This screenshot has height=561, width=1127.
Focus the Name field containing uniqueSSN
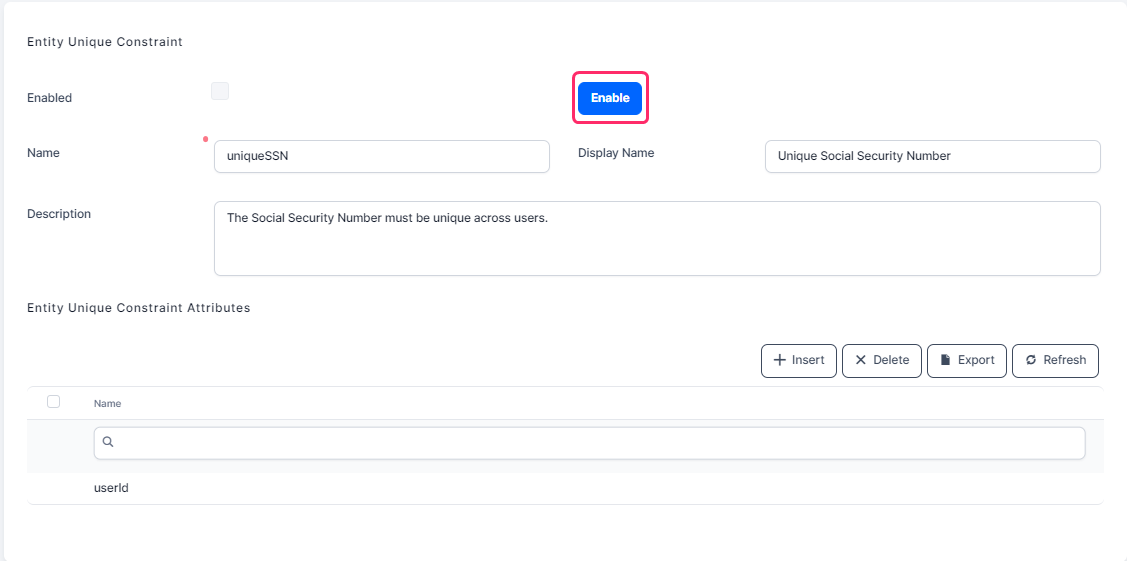coord(381,156)
